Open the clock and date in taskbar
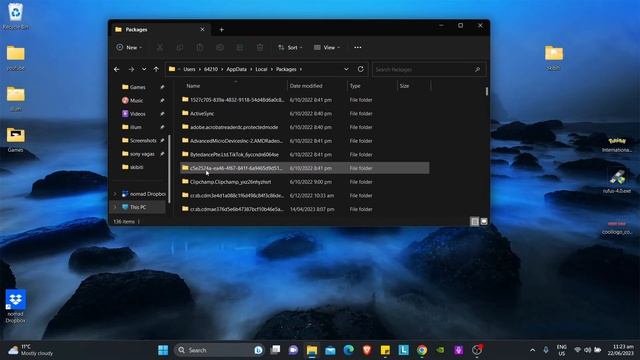The image size is (640, 360). click(620, 350)
